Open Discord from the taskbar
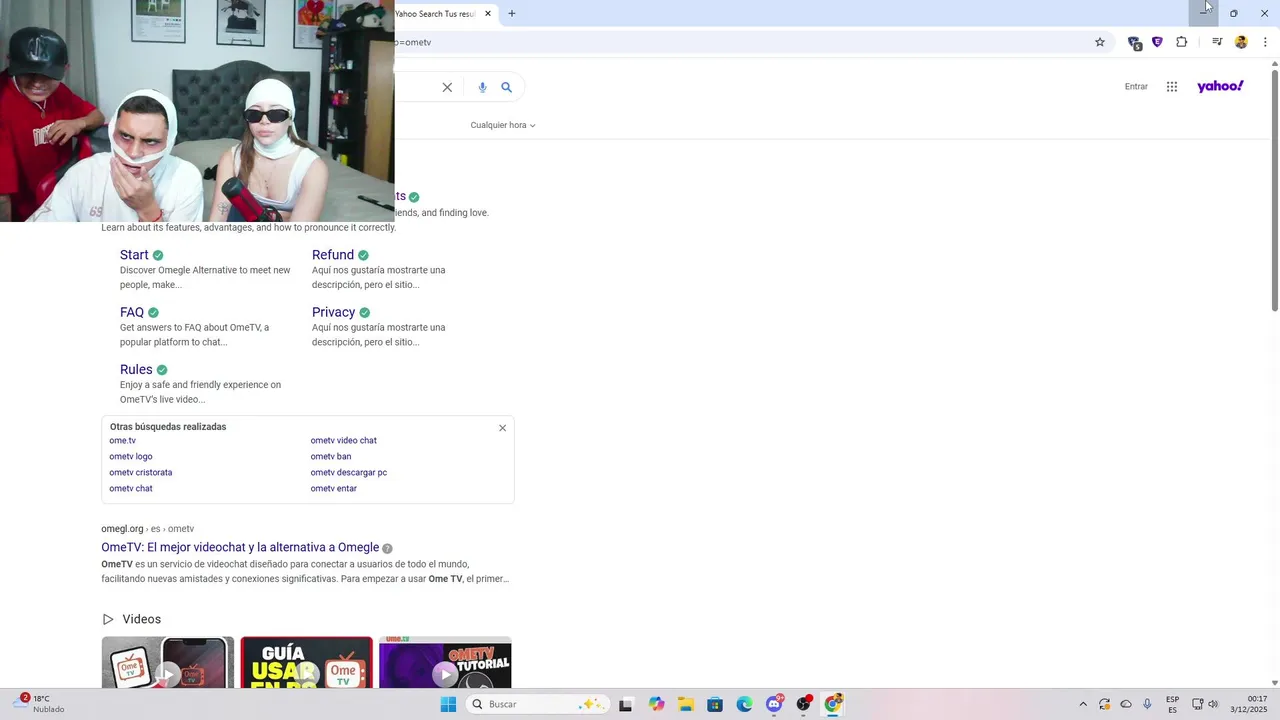The image size is (1280, 720). tap(774, 704)
